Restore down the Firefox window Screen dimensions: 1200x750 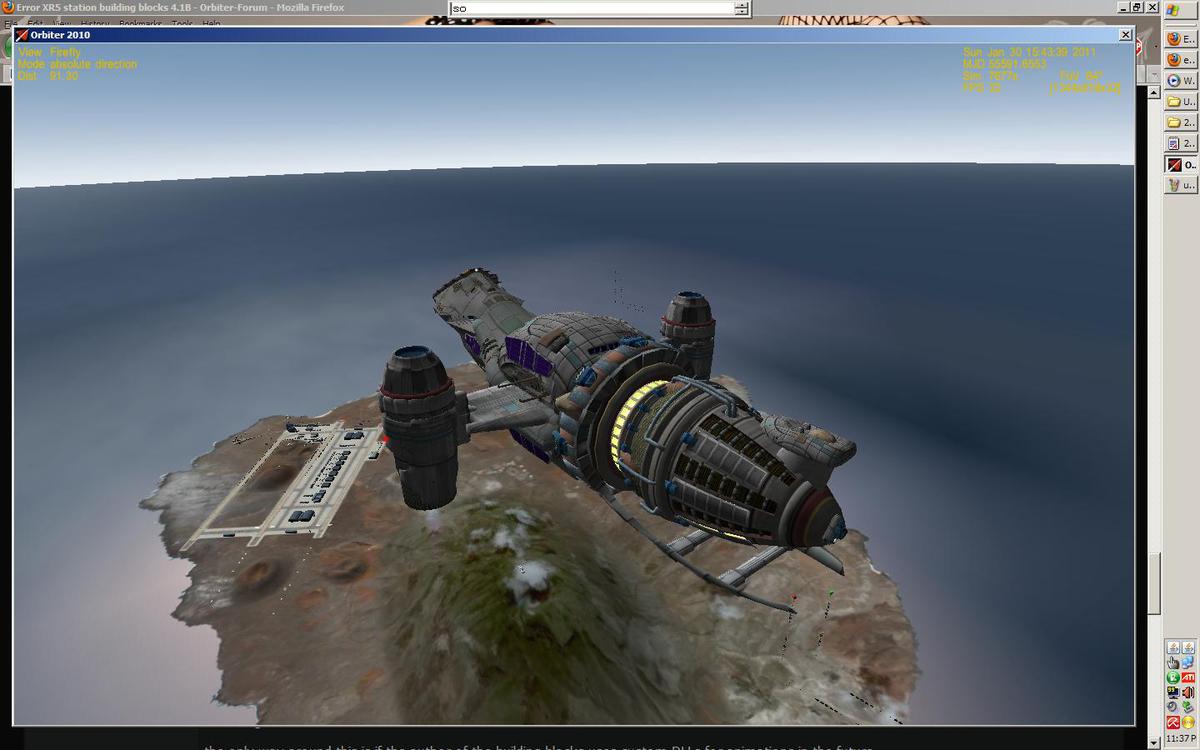tap(1137, 7)
